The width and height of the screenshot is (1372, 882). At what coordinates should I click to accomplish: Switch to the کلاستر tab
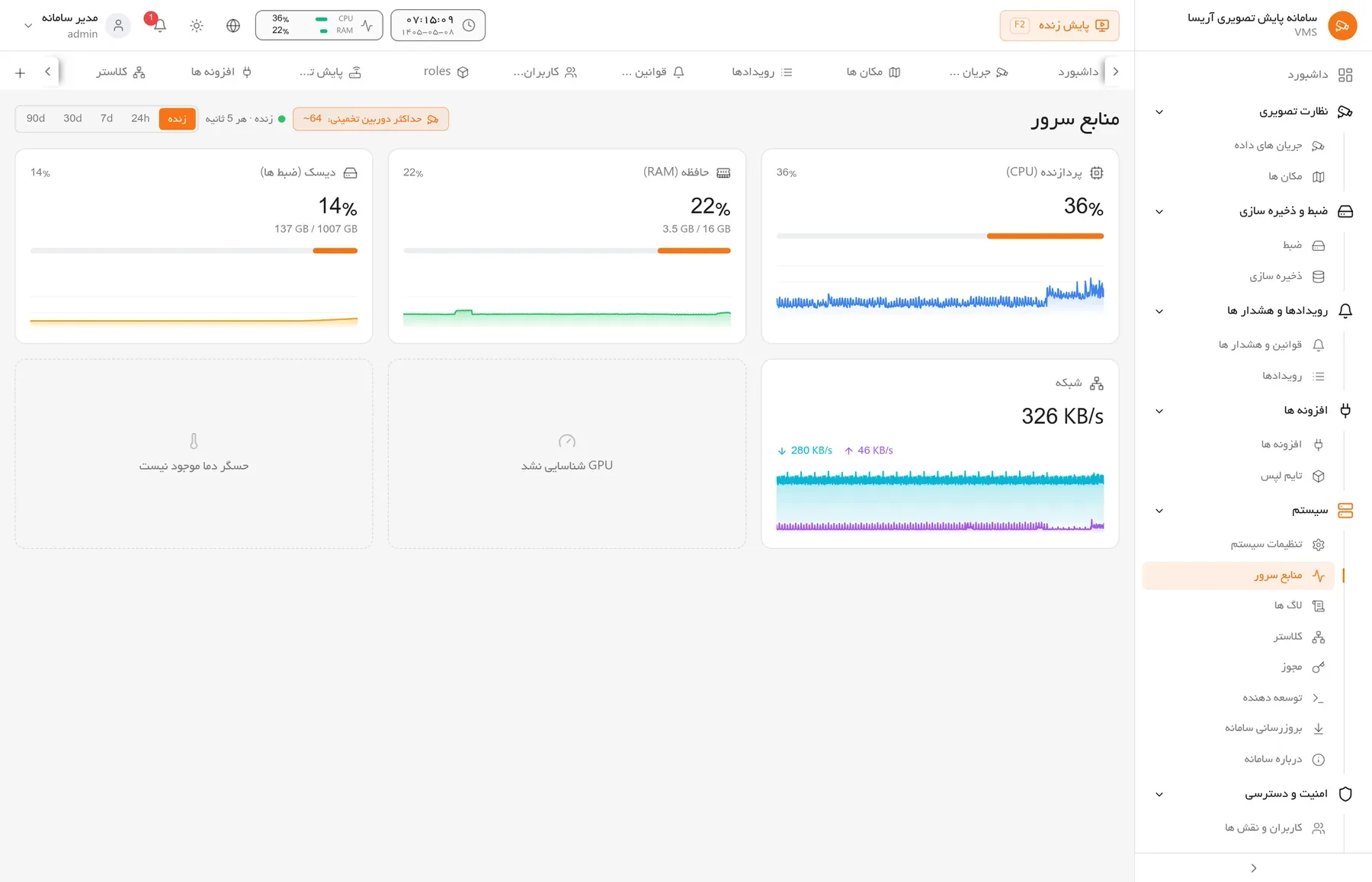click(x=120, y=72)
